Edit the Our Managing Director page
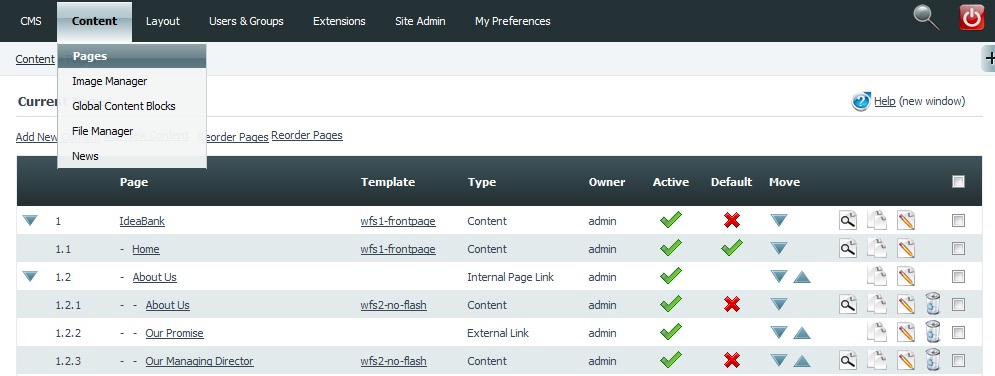This screenshot has width=995, height=376. point(906,360)
